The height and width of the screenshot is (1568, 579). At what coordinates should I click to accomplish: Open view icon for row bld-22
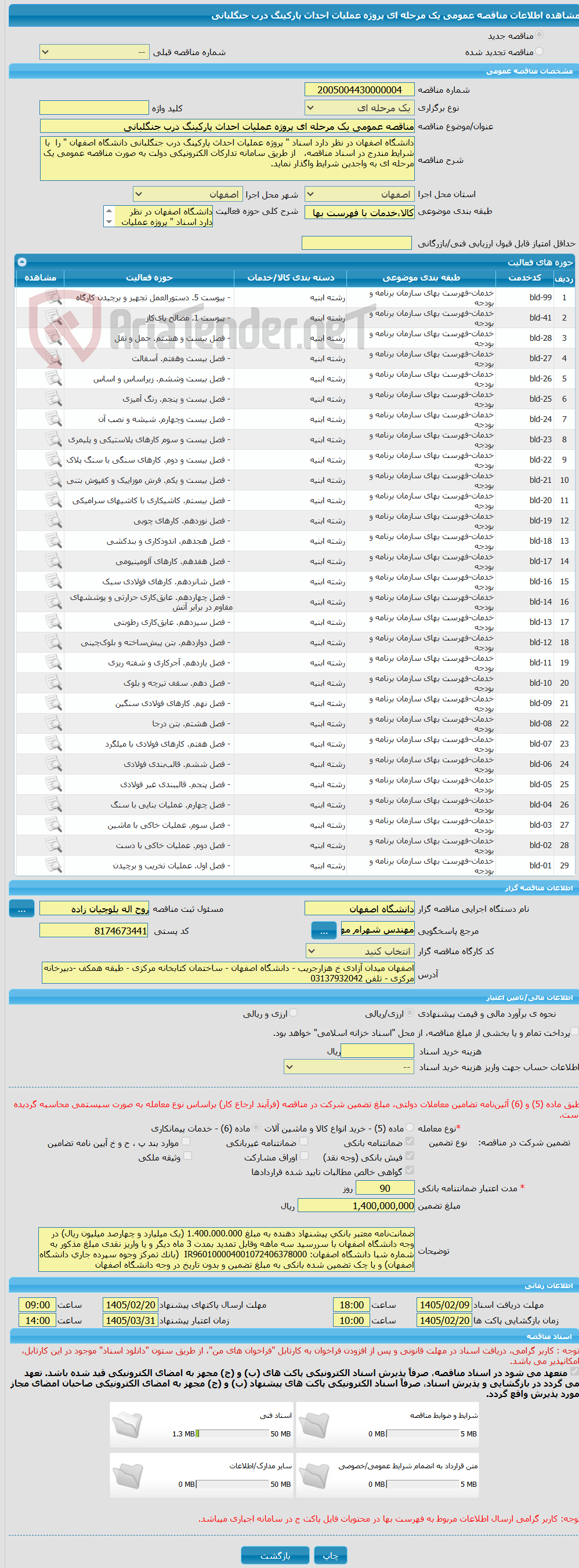[x=53, y=460]
